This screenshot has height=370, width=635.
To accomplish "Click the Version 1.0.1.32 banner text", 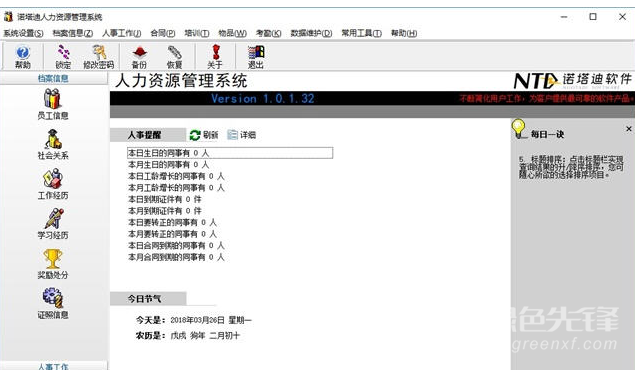I will [263, 98].
